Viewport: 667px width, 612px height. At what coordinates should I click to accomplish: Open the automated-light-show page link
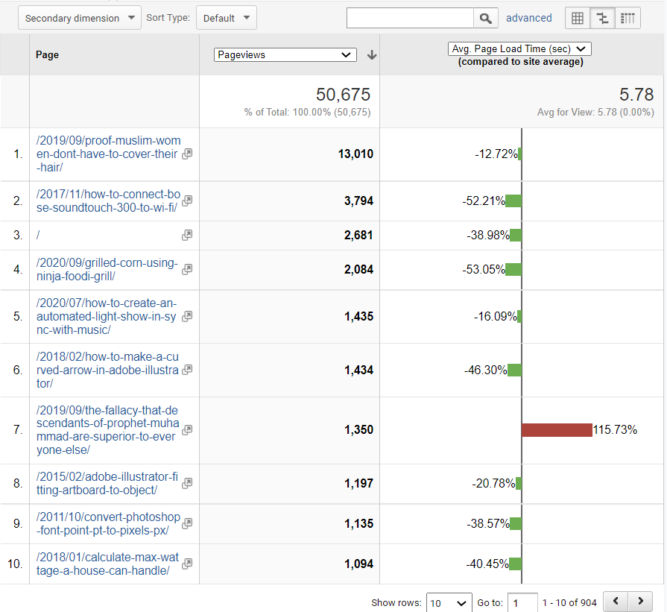(x=106, y=316)
